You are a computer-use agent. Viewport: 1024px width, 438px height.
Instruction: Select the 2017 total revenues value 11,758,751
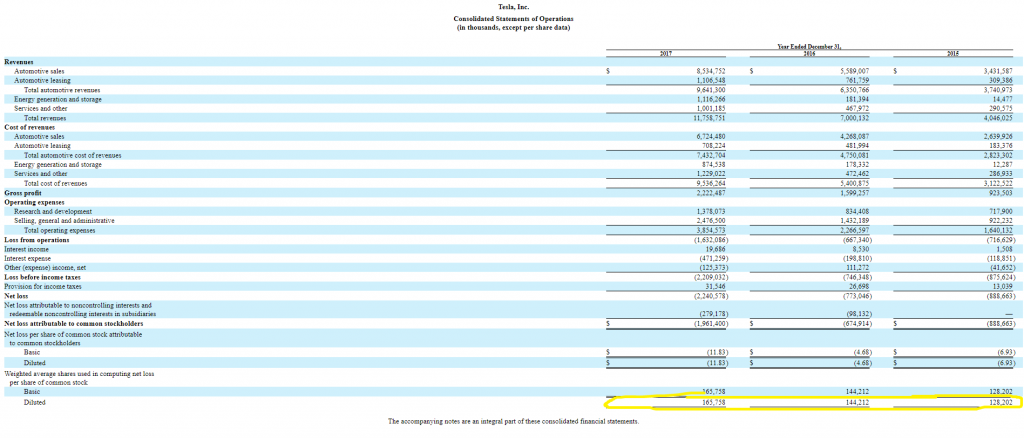(x=709, y=118)
